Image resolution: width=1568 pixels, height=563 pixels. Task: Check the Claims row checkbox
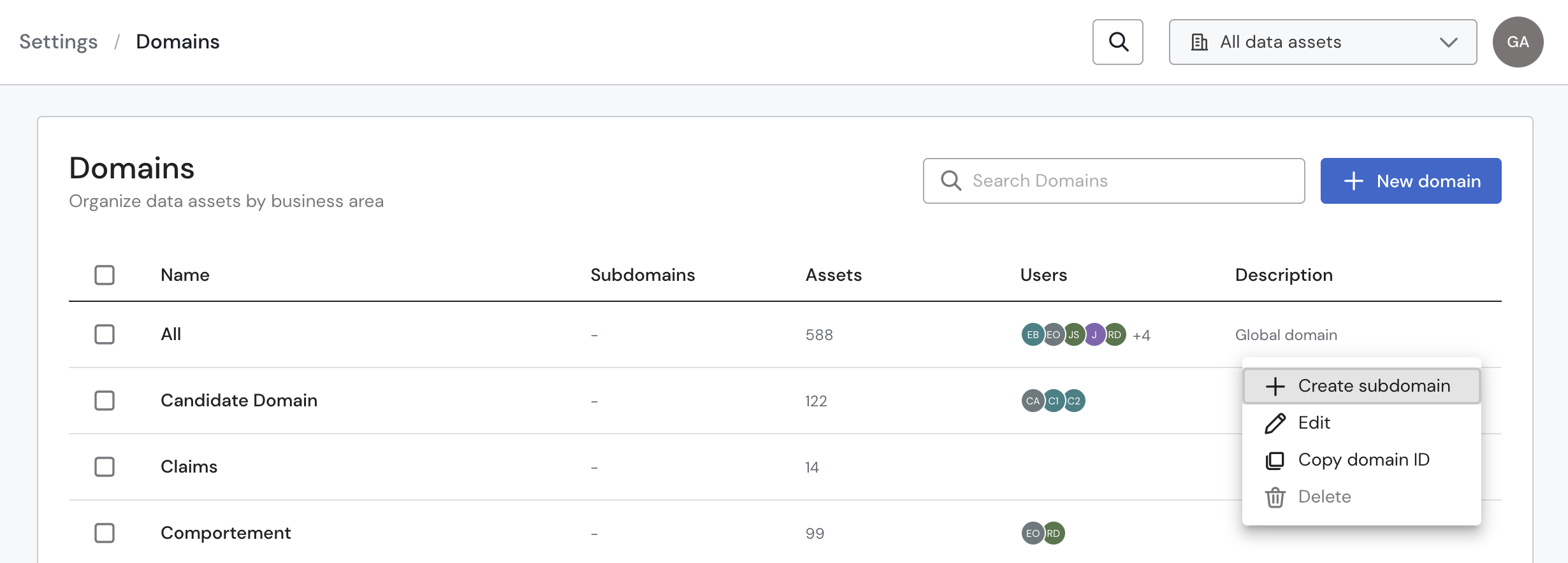pos(105,467)
